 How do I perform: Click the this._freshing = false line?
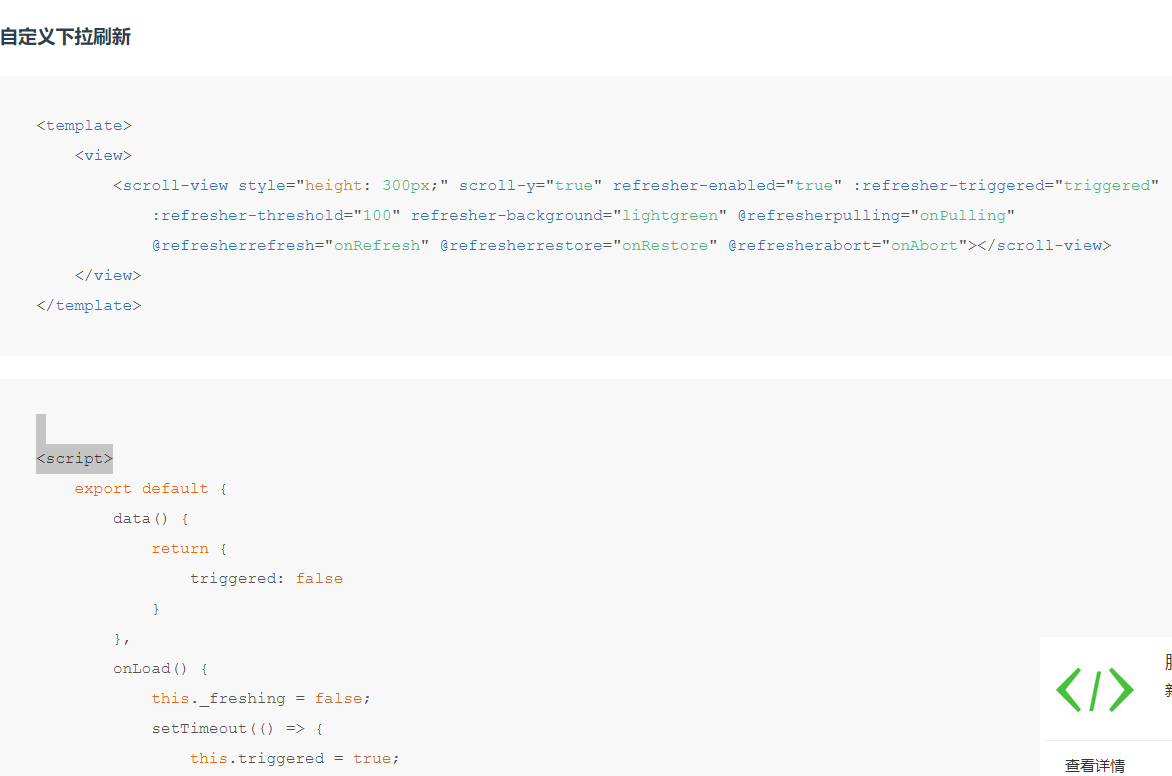coord(260,699)
